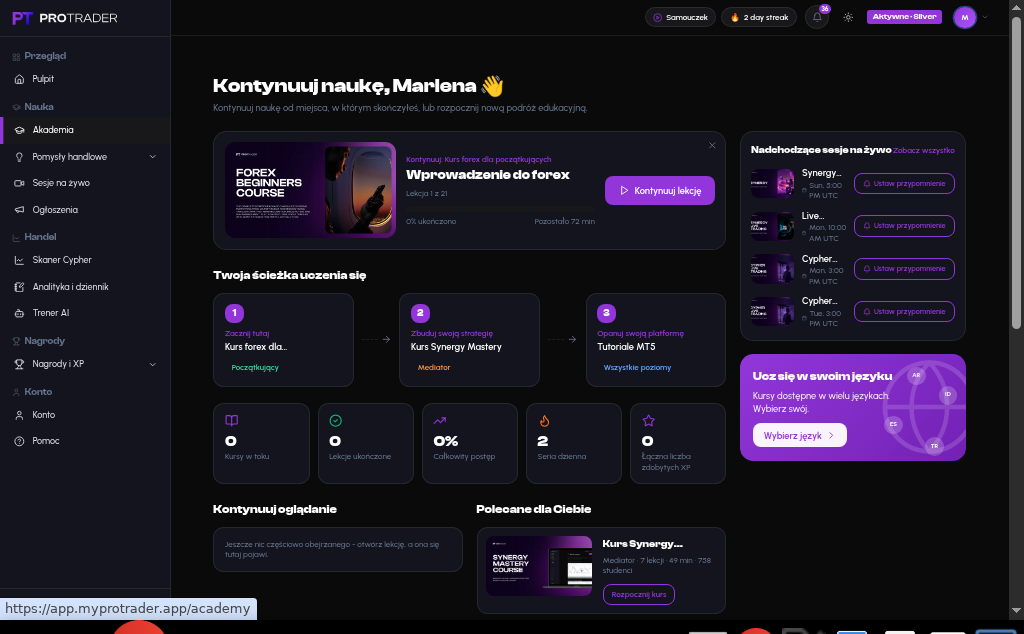The image size is (1024, 634).
Task: Open Ogłoszenia page
Action: [85, 210]
